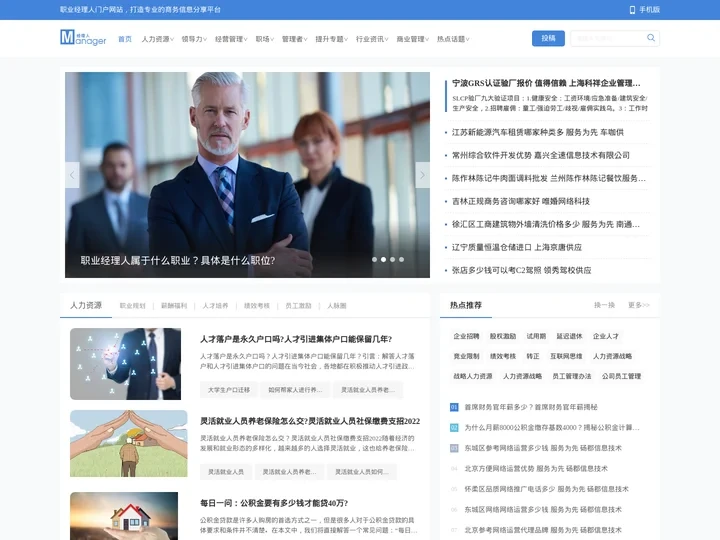Open article 张店多少钱可以考C2驾照
Image resolution: width=720 pixels, height=540 pixels.
pyautogui.click(x=521, y=270)
